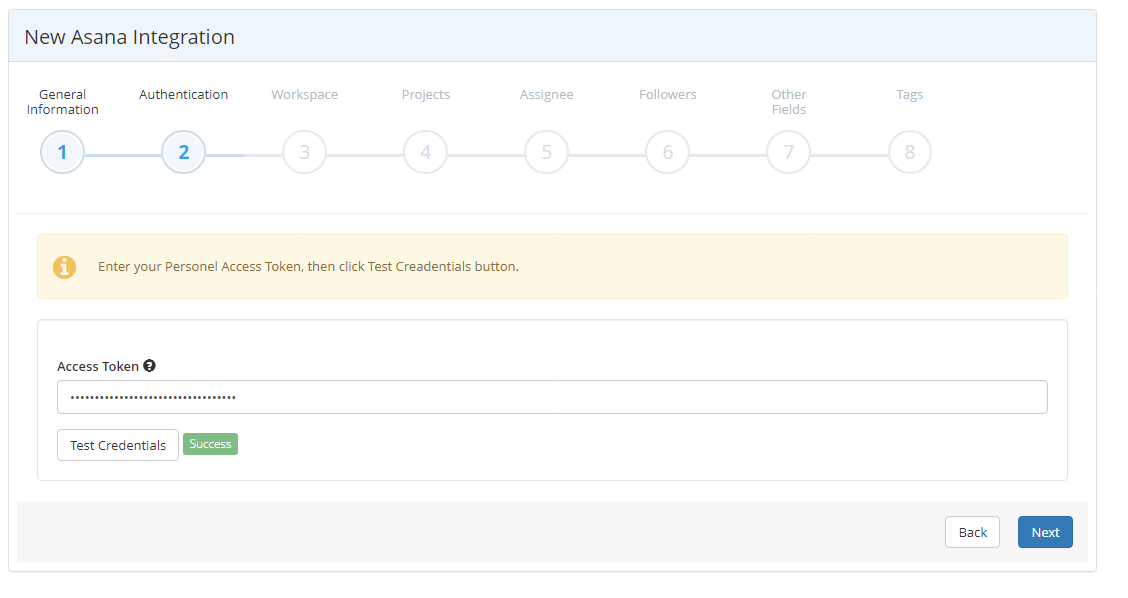This screenshot has height=598, width=1128.
Task: Click the Back button
Action: [x=972, y=531]
